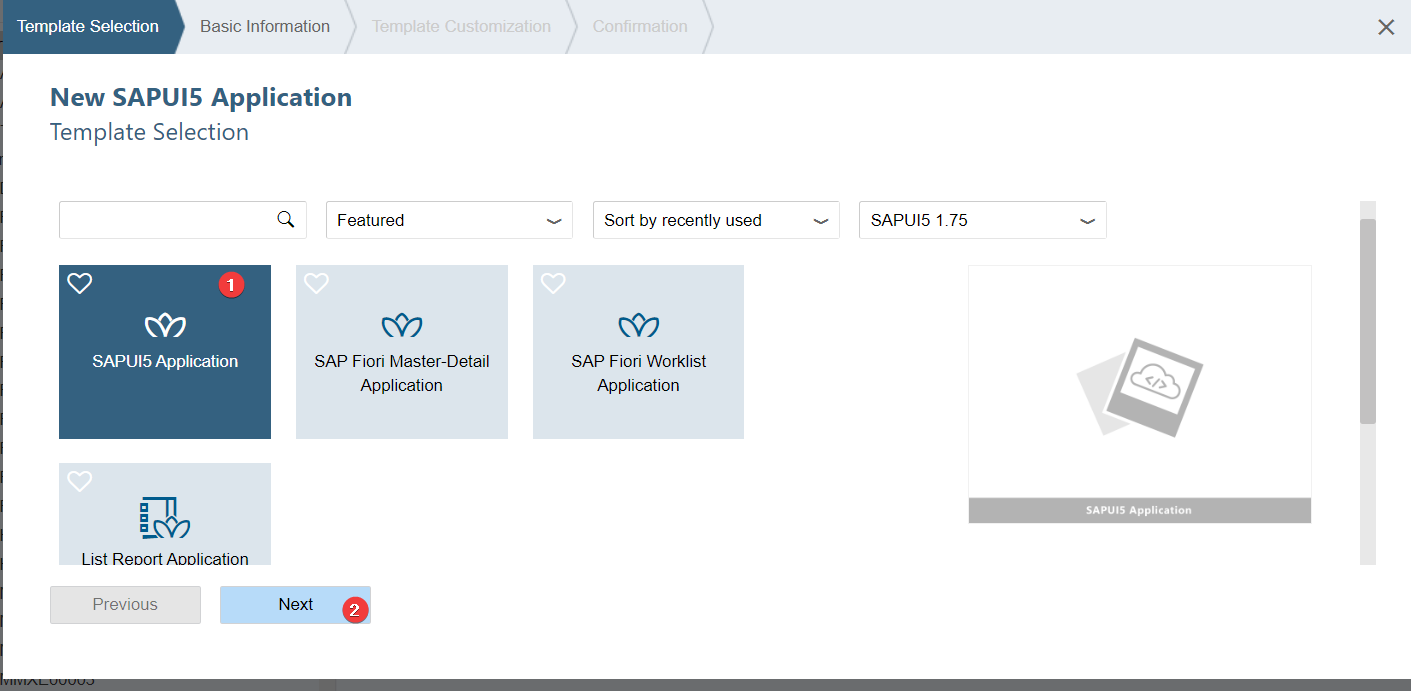Click the Previous button
The image size is (1411, 691).
[x=125, y=605]
